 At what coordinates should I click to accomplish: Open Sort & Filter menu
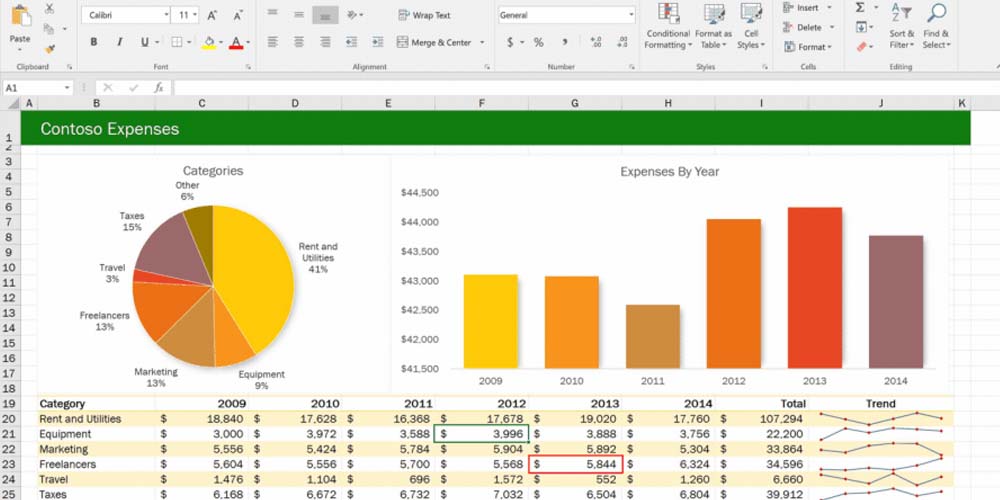(x=902, y=26)
